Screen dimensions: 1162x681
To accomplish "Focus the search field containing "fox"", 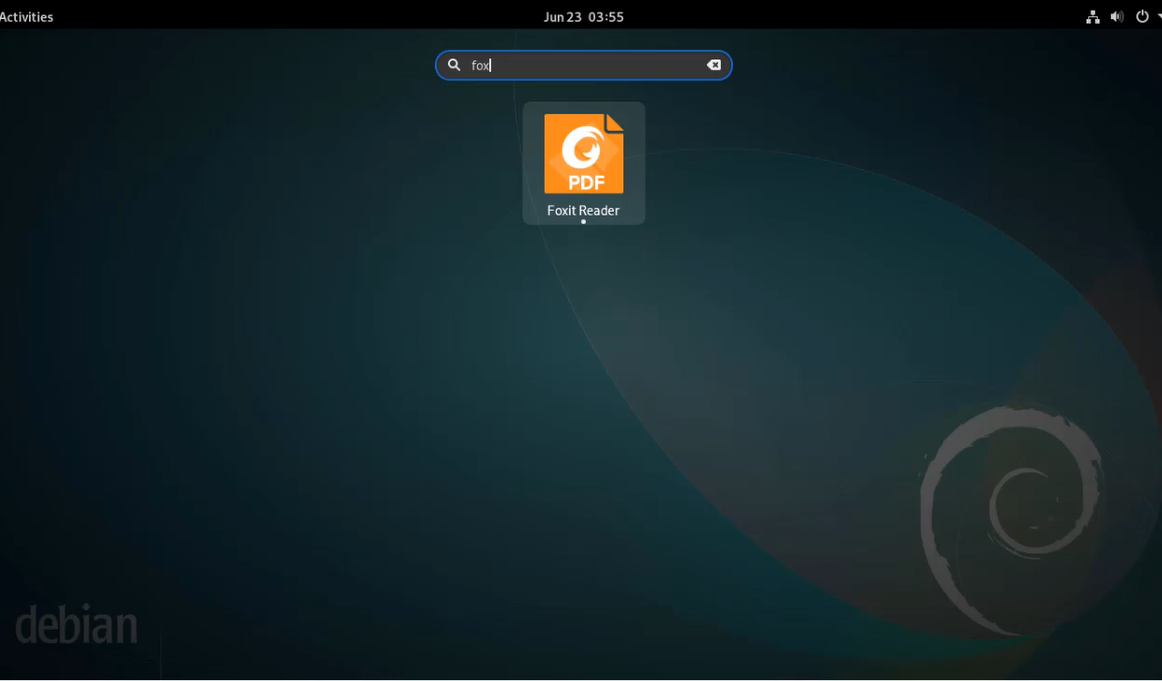I will click(x=584, y=65).
